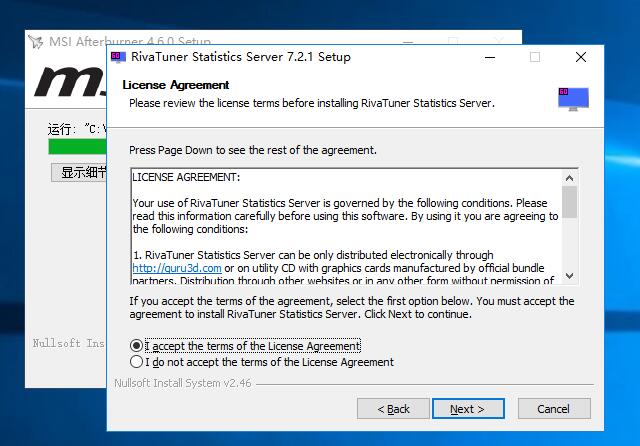The height and width of the screenshot is (446, 640).
Task: Click the MSI Afterburner title bar icon
Action: pyautogui.click(x=37, y=42)
